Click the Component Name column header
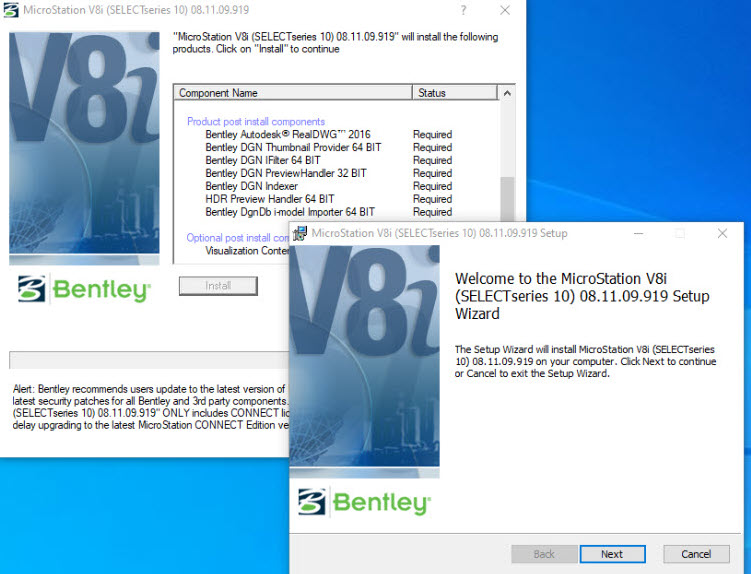This screenshot has width=751, height=574. (293, 93)
